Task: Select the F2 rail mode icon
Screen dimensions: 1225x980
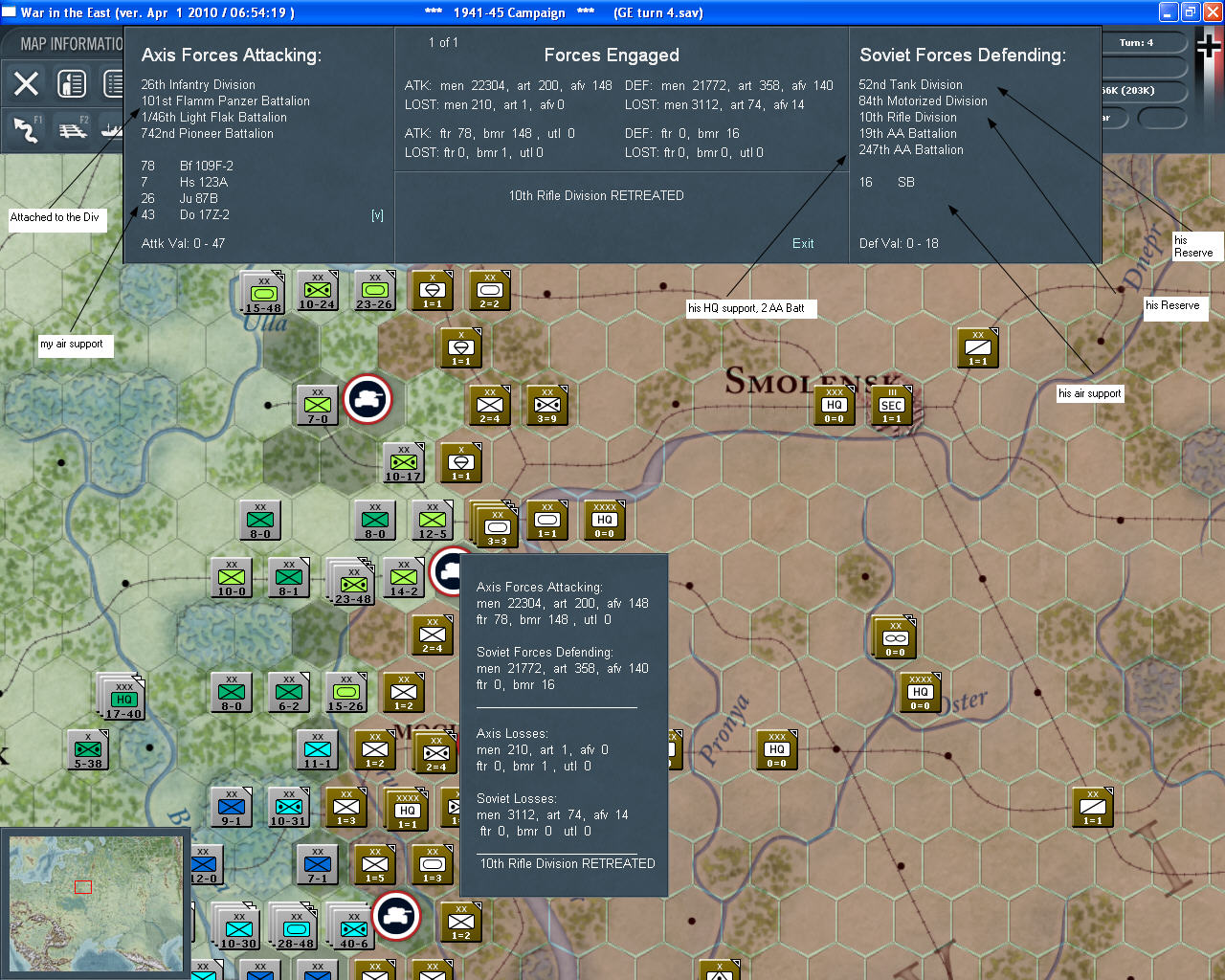Action: coord(73,128)
